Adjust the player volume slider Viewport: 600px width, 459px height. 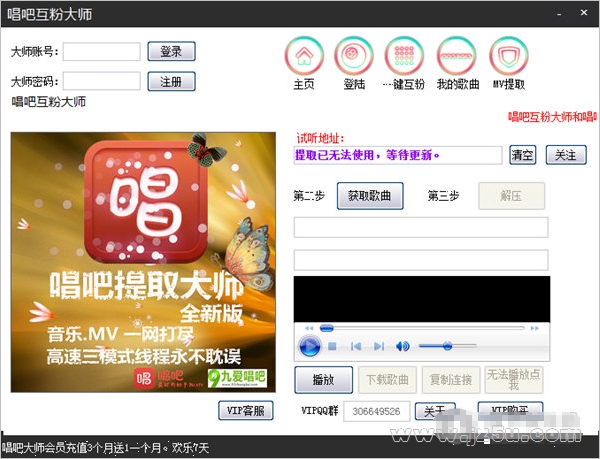[x=447, y=346]
